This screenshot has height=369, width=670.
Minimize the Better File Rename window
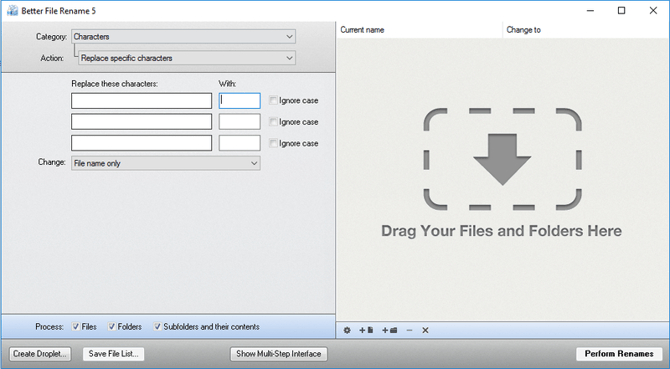coord(591,11)
